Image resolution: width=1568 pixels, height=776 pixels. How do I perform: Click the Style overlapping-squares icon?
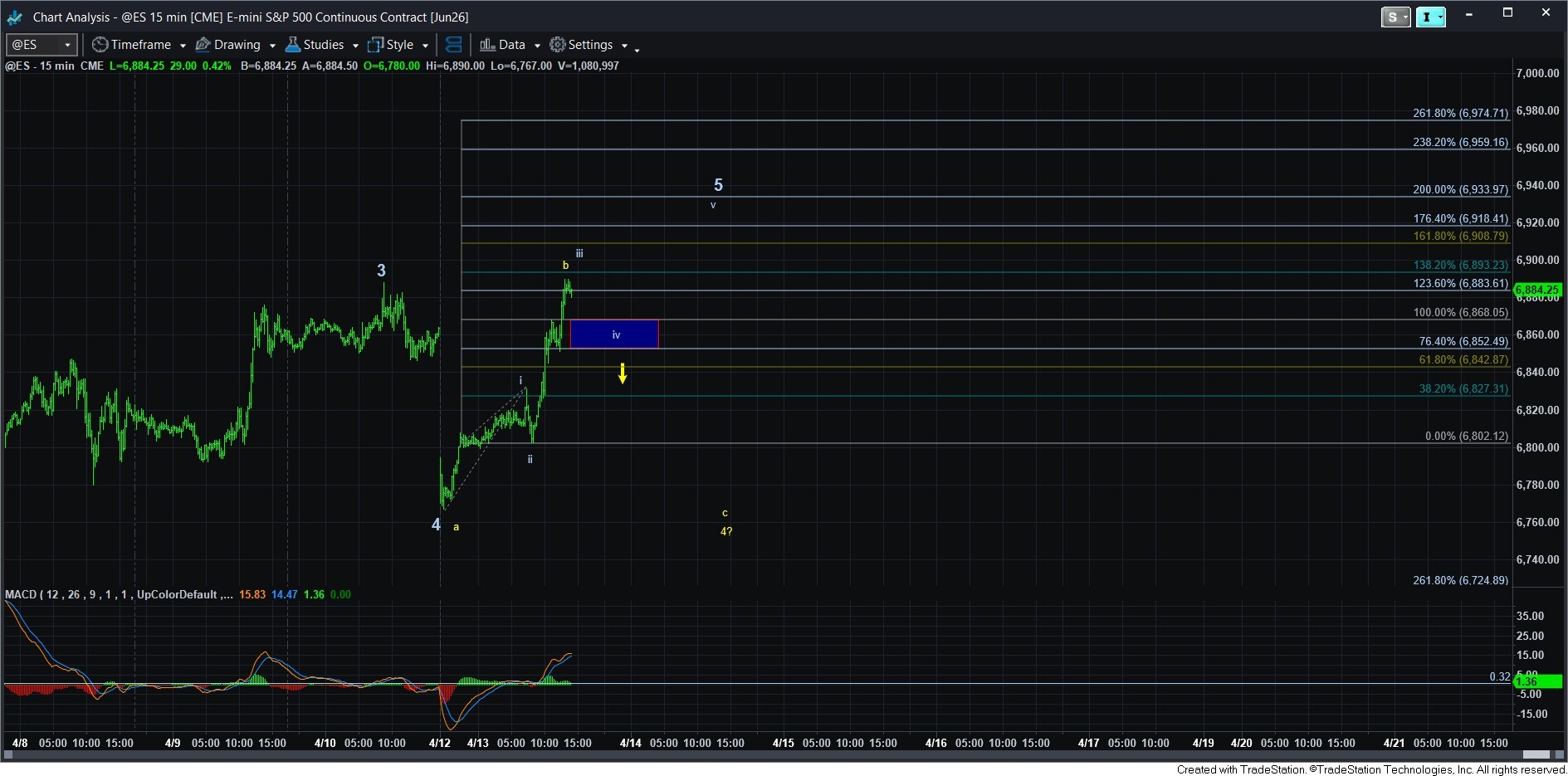(x=376, y=45)
